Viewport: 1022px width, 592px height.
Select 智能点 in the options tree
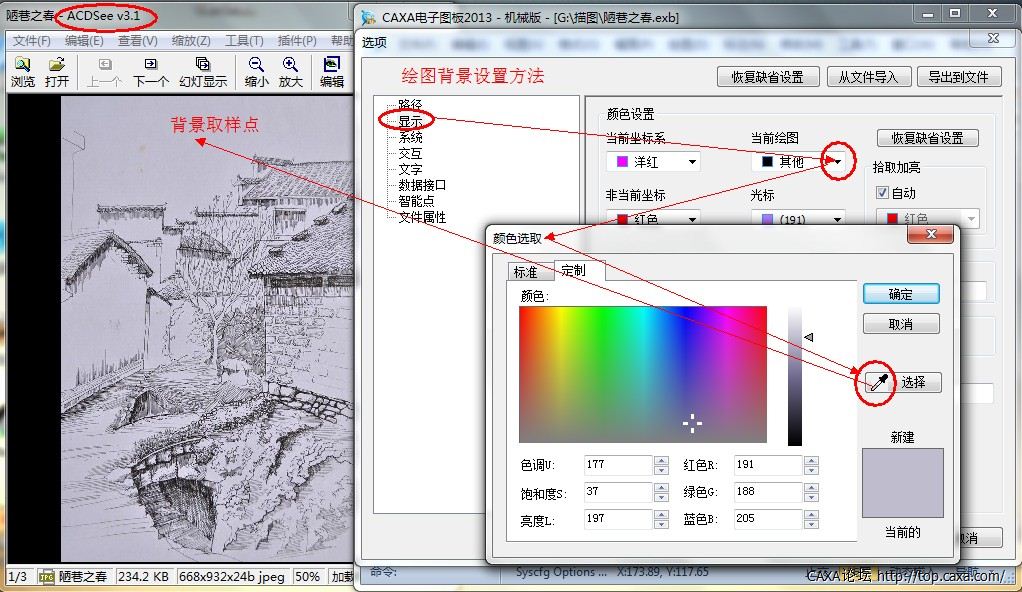pos(416,201)
